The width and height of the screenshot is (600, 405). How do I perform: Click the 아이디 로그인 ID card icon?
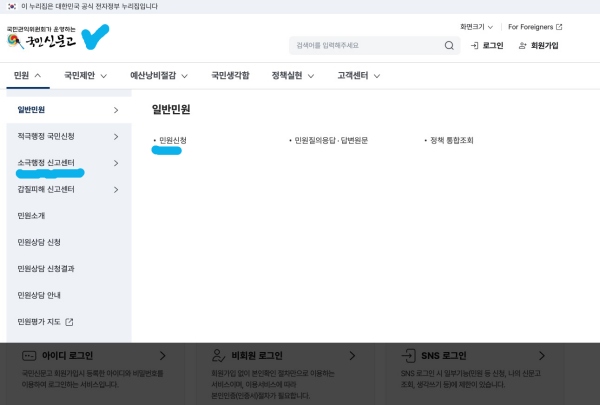click(29, 356)
